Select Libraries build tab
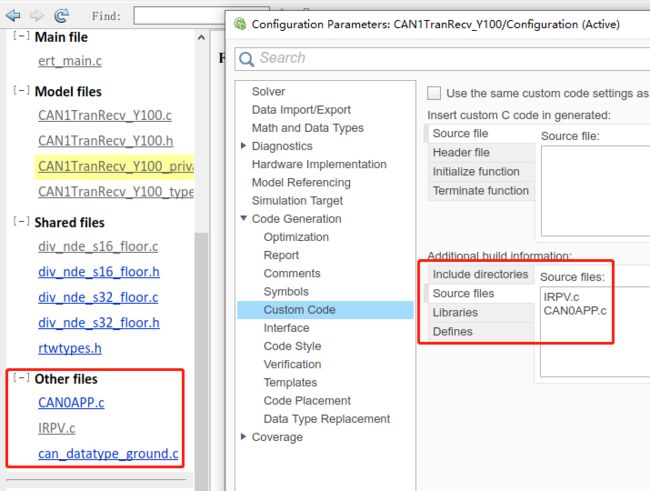Viewport: 650px width, 491px height. tap(480, 313)
